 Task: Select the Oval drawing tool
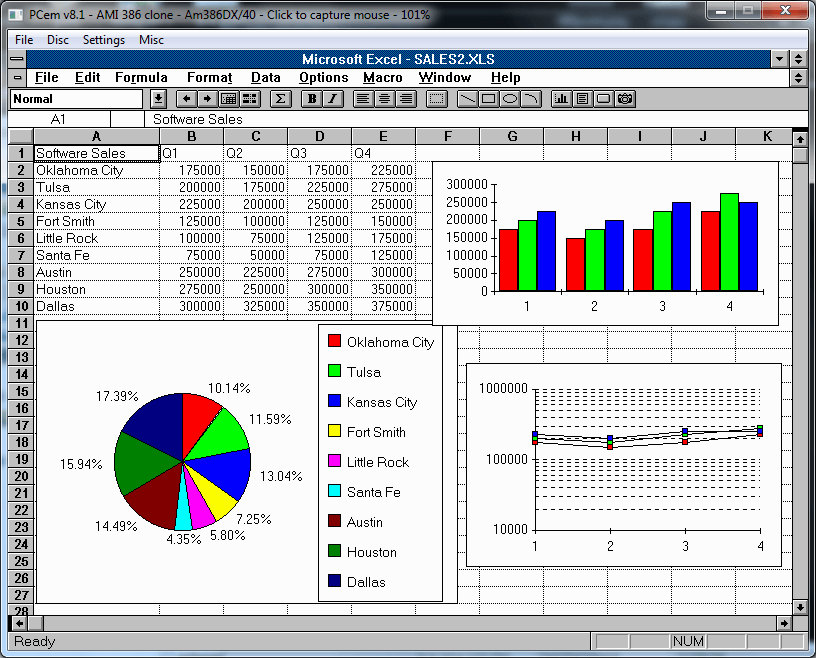click(510, 99)
